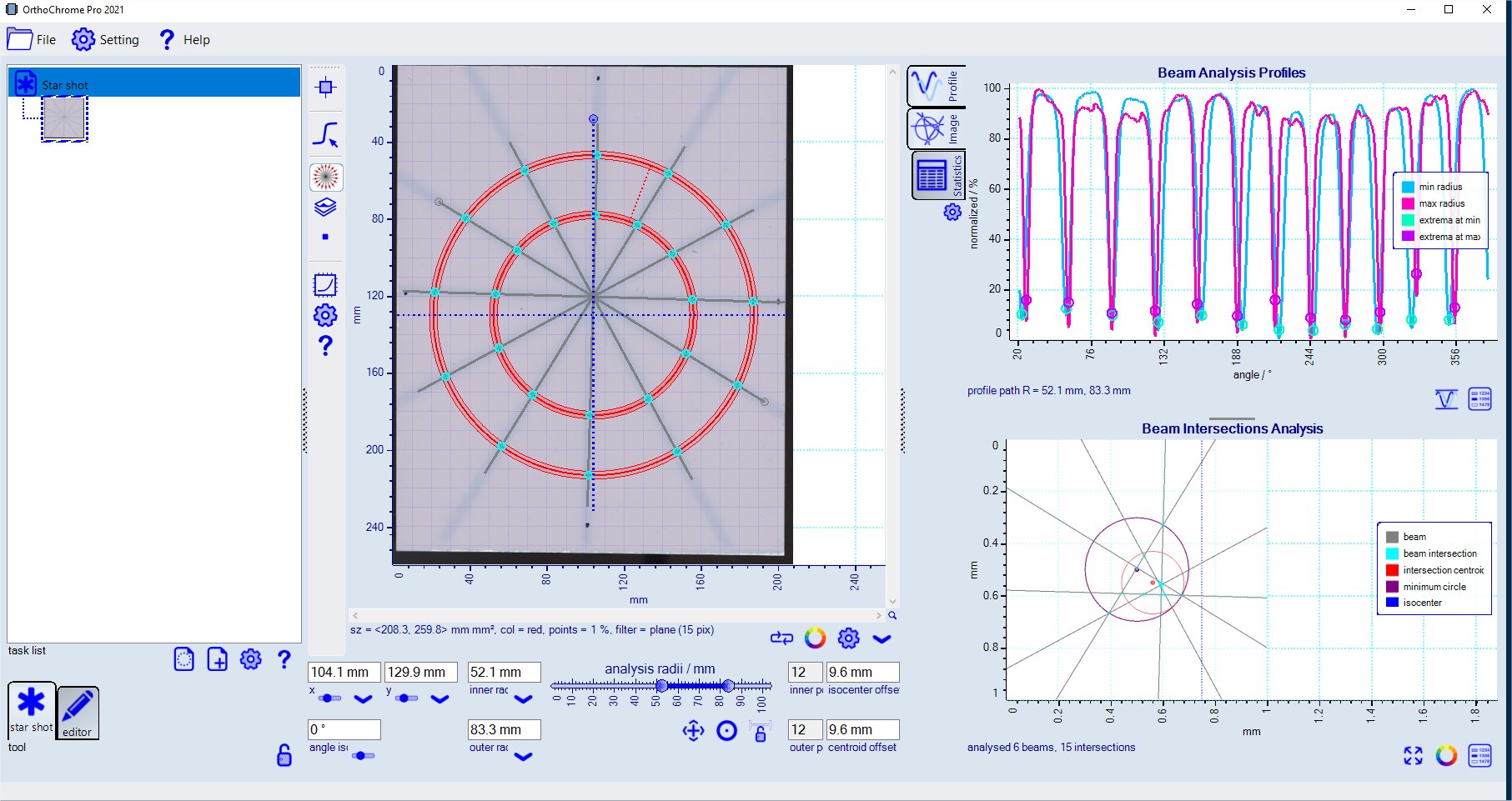Screen dimensions: 1512x801
Task: Expand the outer radius dropdown chevron
Action: coord(524,757)
